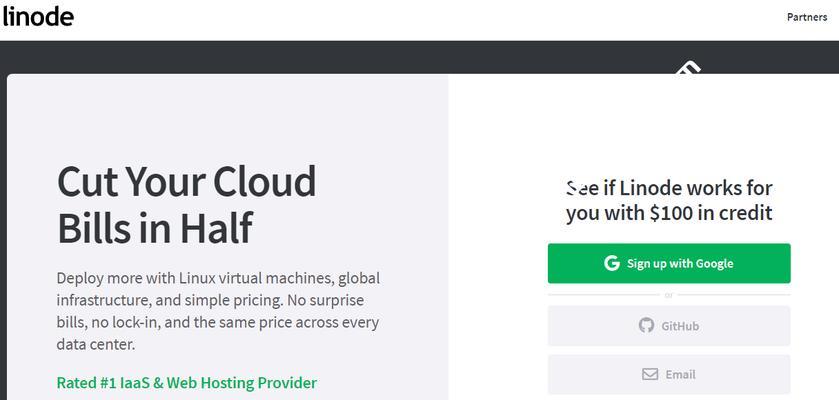The image size is (839, 400).
Task: Click the dark banner strip below header
Action: pyautogui.click(x=420, y=57)
